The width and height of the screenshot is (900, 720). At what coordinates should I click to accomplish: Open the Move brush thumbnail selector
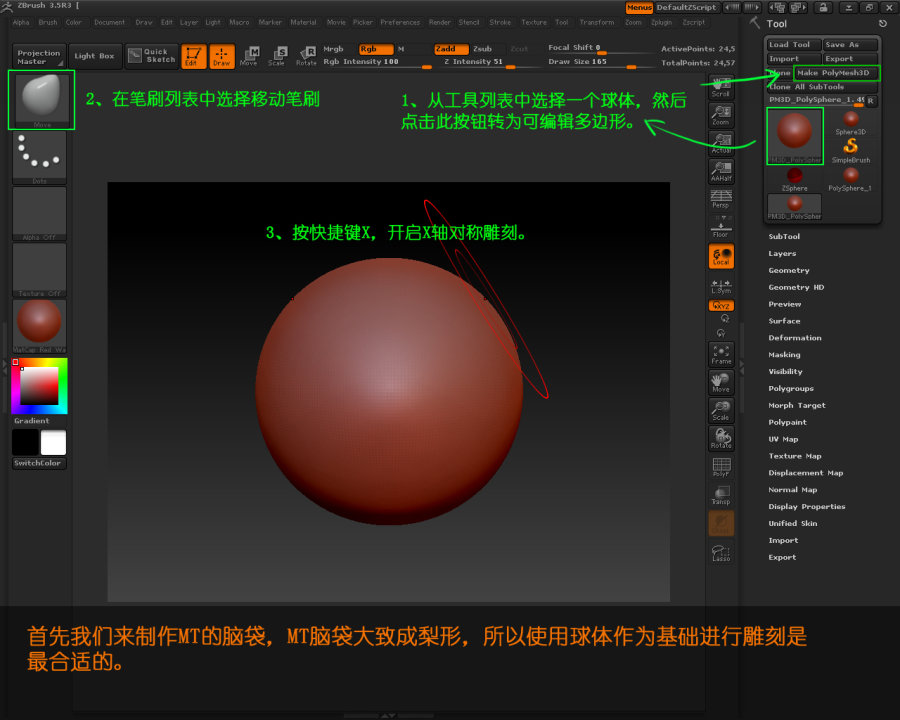coord(41,100)
